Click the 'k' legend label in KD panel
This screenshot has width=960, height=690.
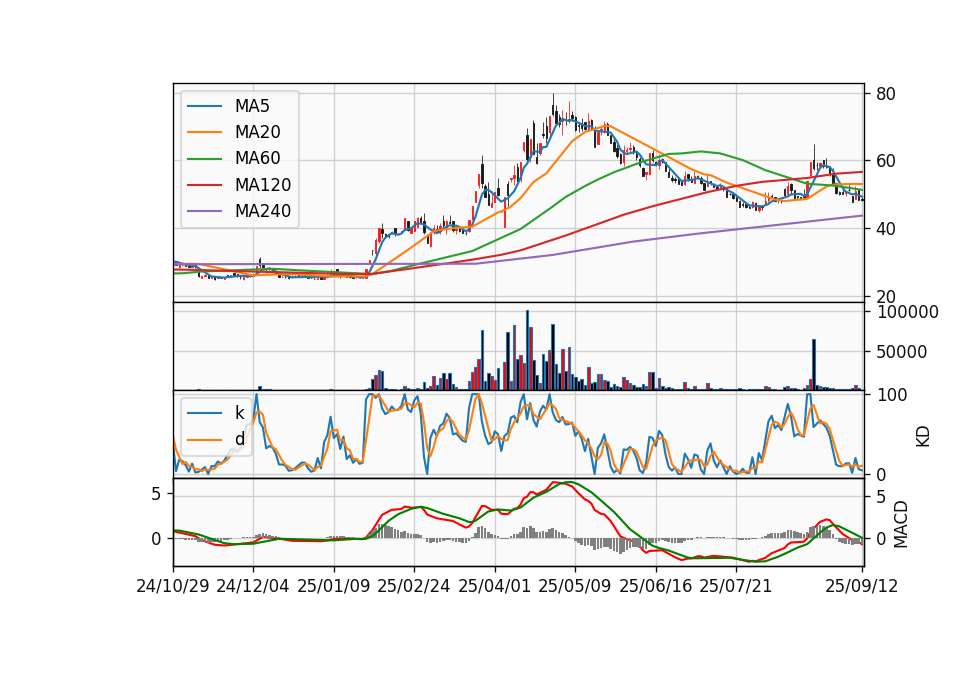point(239,413)
